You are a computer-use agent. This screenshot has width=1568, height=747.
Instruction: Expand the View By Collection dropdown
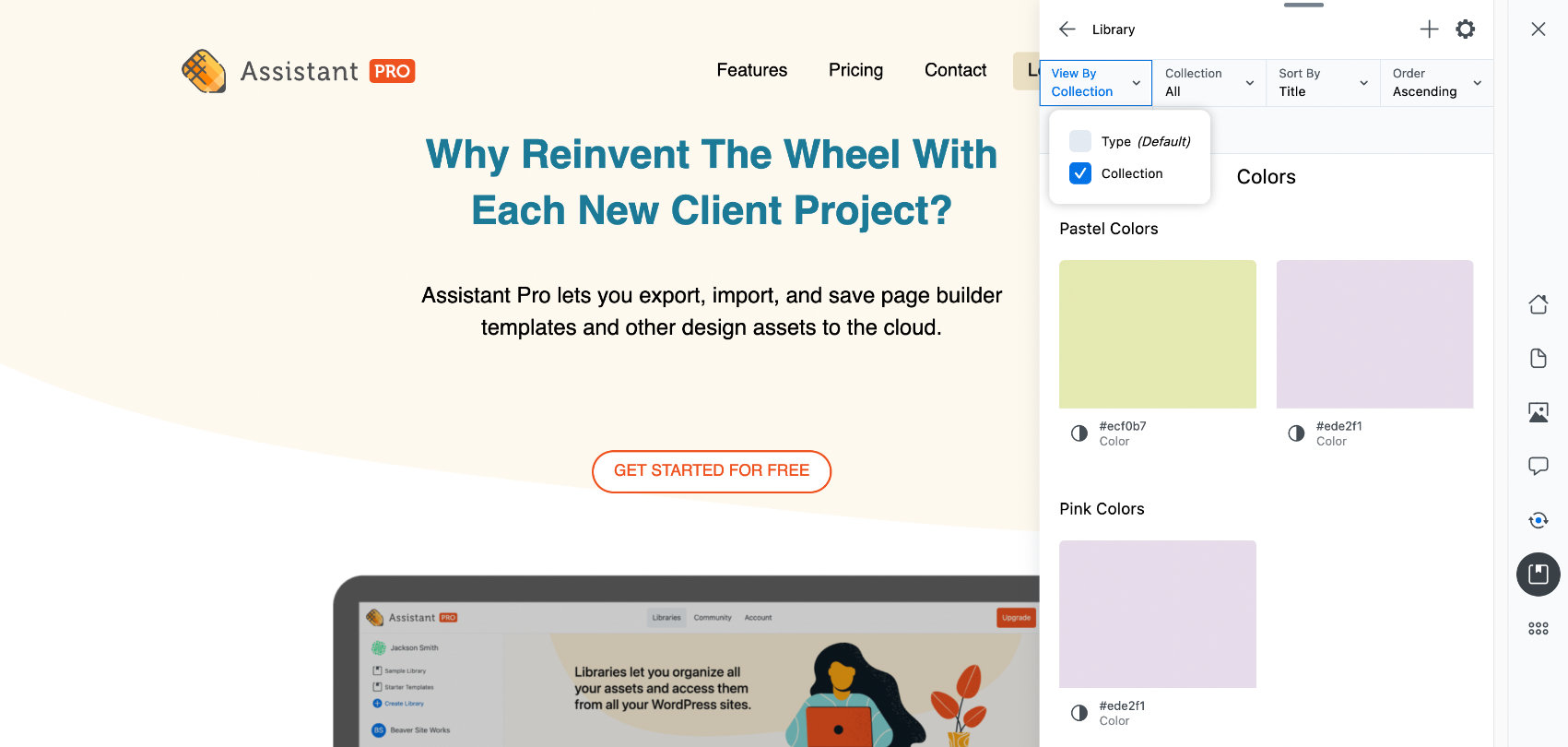pos(1096,83)
